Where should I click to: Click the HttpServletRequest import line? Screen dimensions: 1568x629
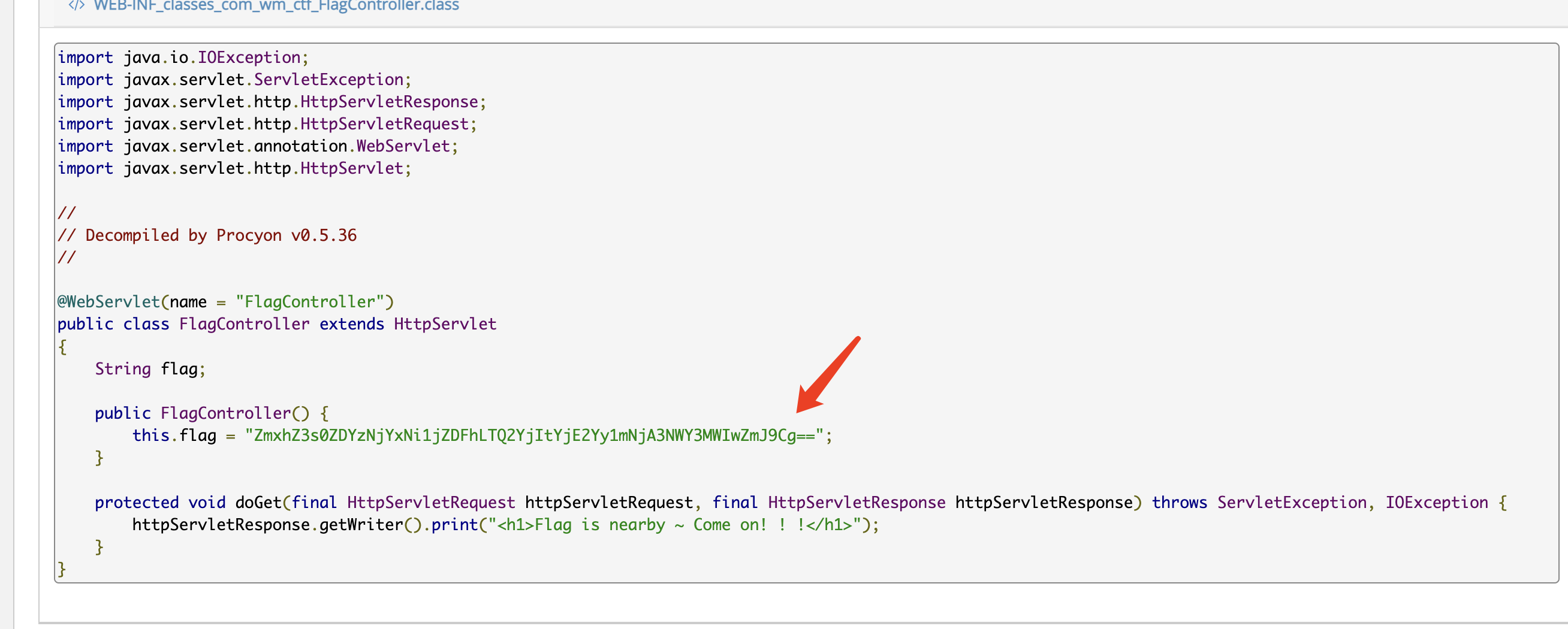pyautogui.click(x=267, y=124)
